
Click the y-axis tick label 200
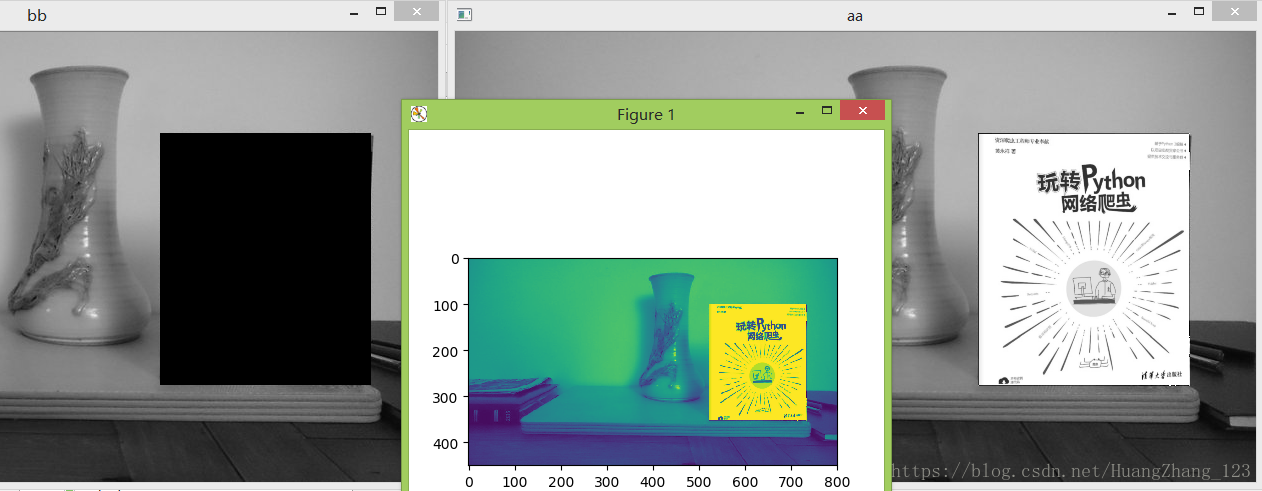447,351
